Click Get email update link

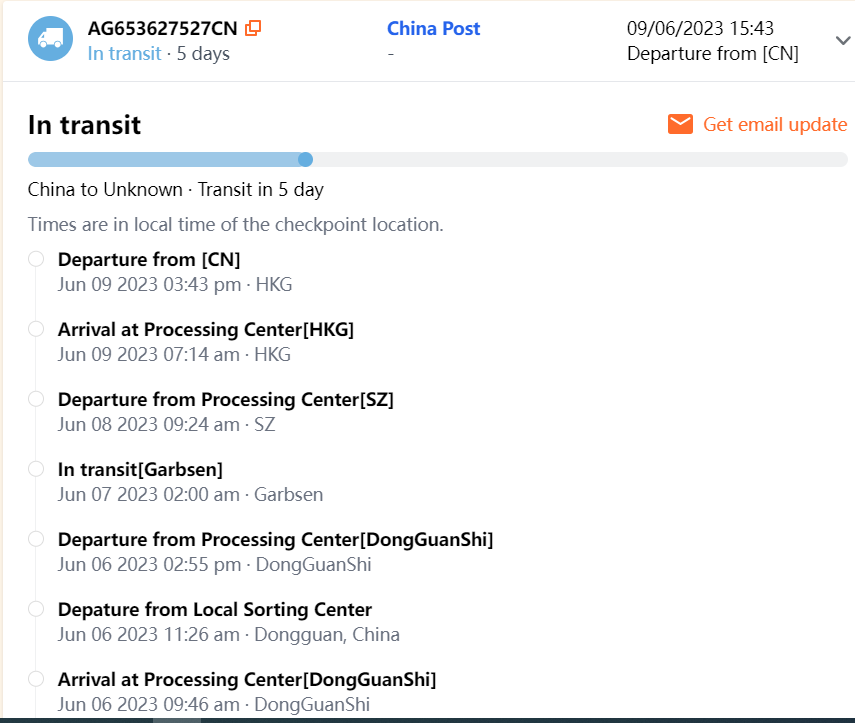tap(775, 124)
